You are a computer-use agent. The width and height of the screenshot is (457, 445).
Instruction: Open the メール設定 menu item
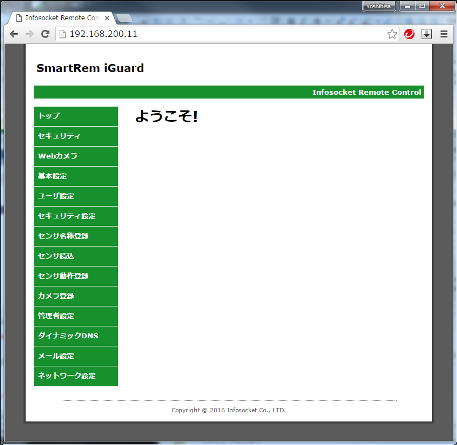[76, 356]
